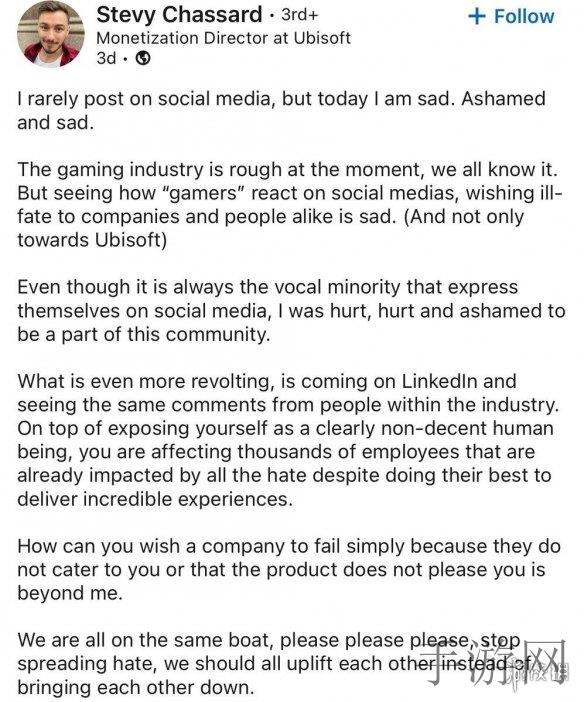584x702 pixels.
Task: Click the paragraph about the gaming industry
Action: point(290,205)
